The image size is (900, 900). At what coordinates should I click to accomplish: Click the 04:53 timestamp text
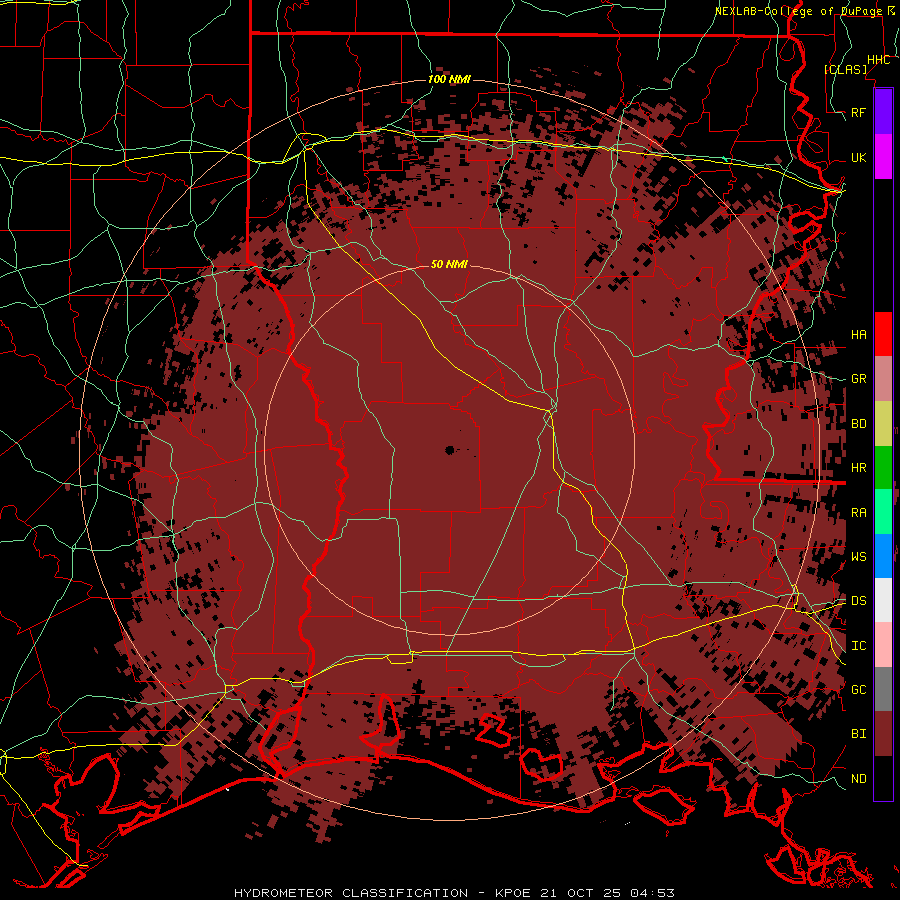tap(652, 893)
